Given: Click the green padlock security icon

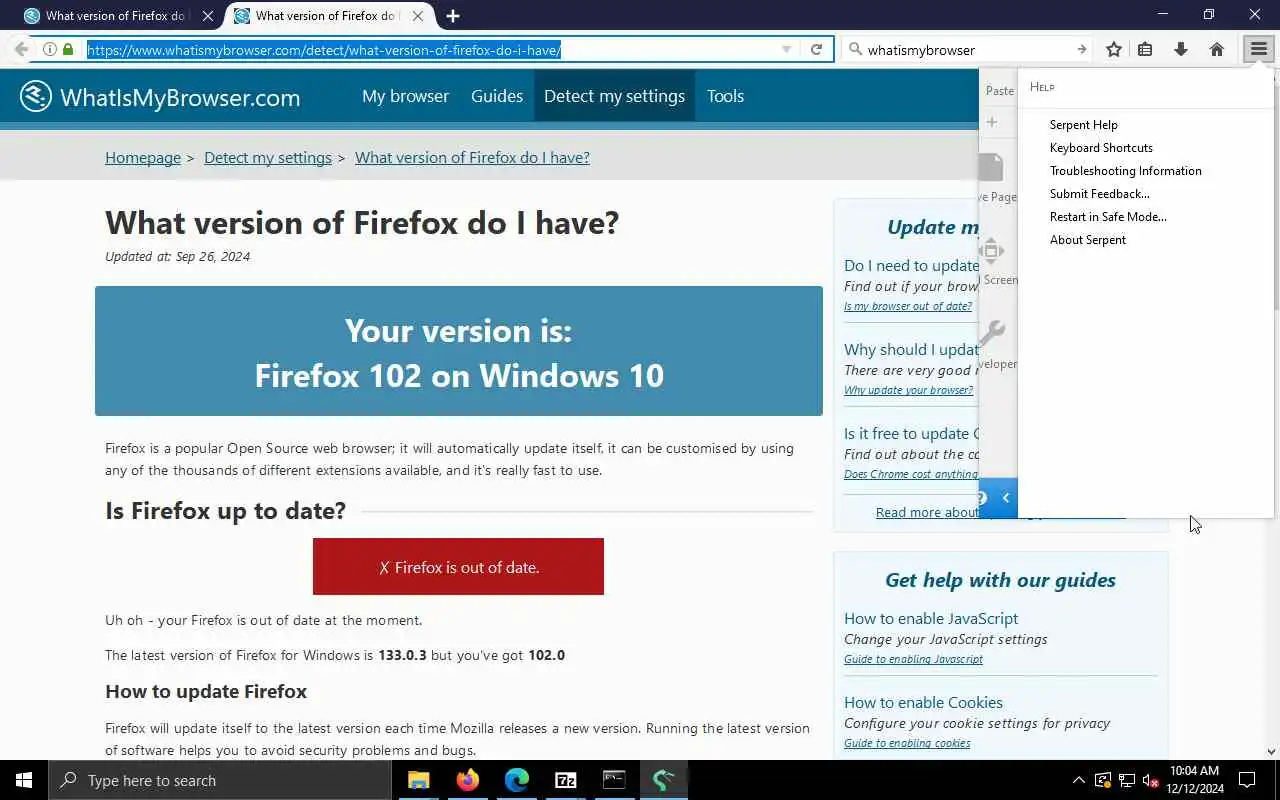Looking at the screenshot, I should click(68, 49).
